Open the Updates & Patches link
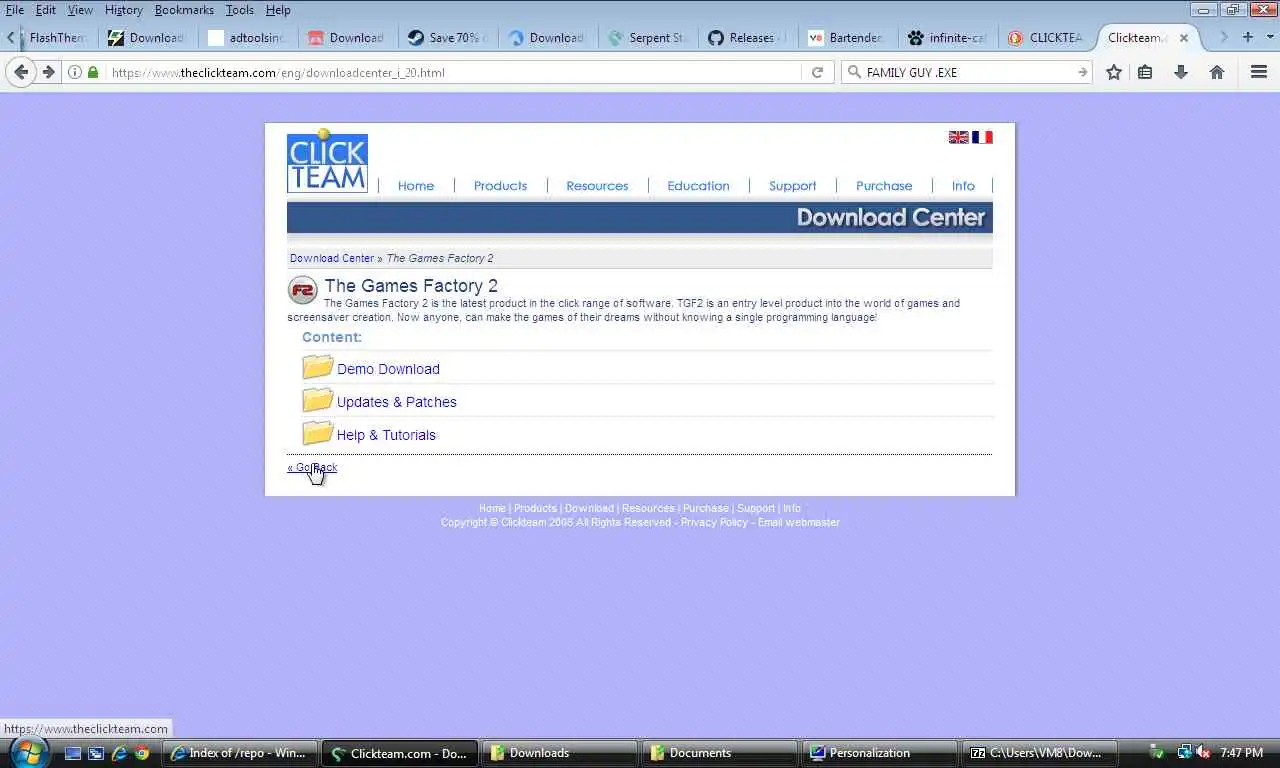 coord(397,402)
